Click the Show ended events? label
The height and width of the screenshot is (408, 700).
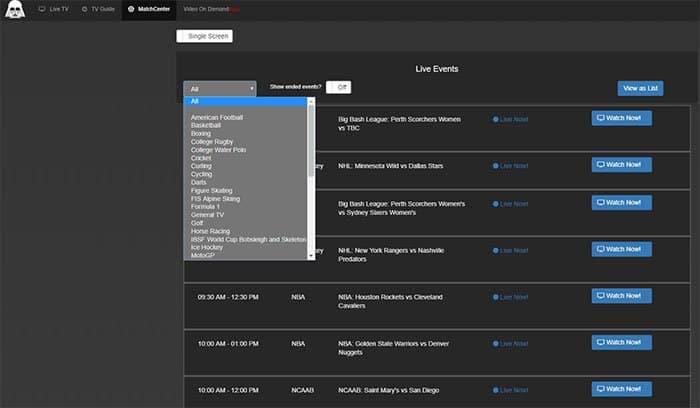click(296, 87)
